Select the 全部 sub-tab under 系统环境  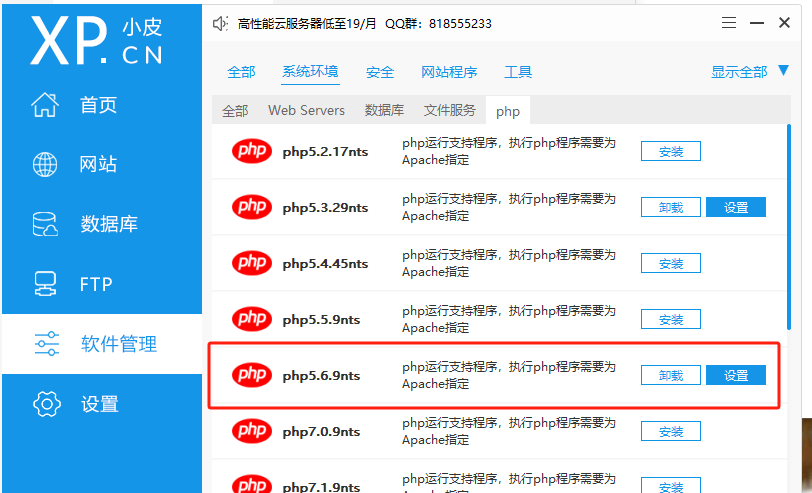point(235,111)
